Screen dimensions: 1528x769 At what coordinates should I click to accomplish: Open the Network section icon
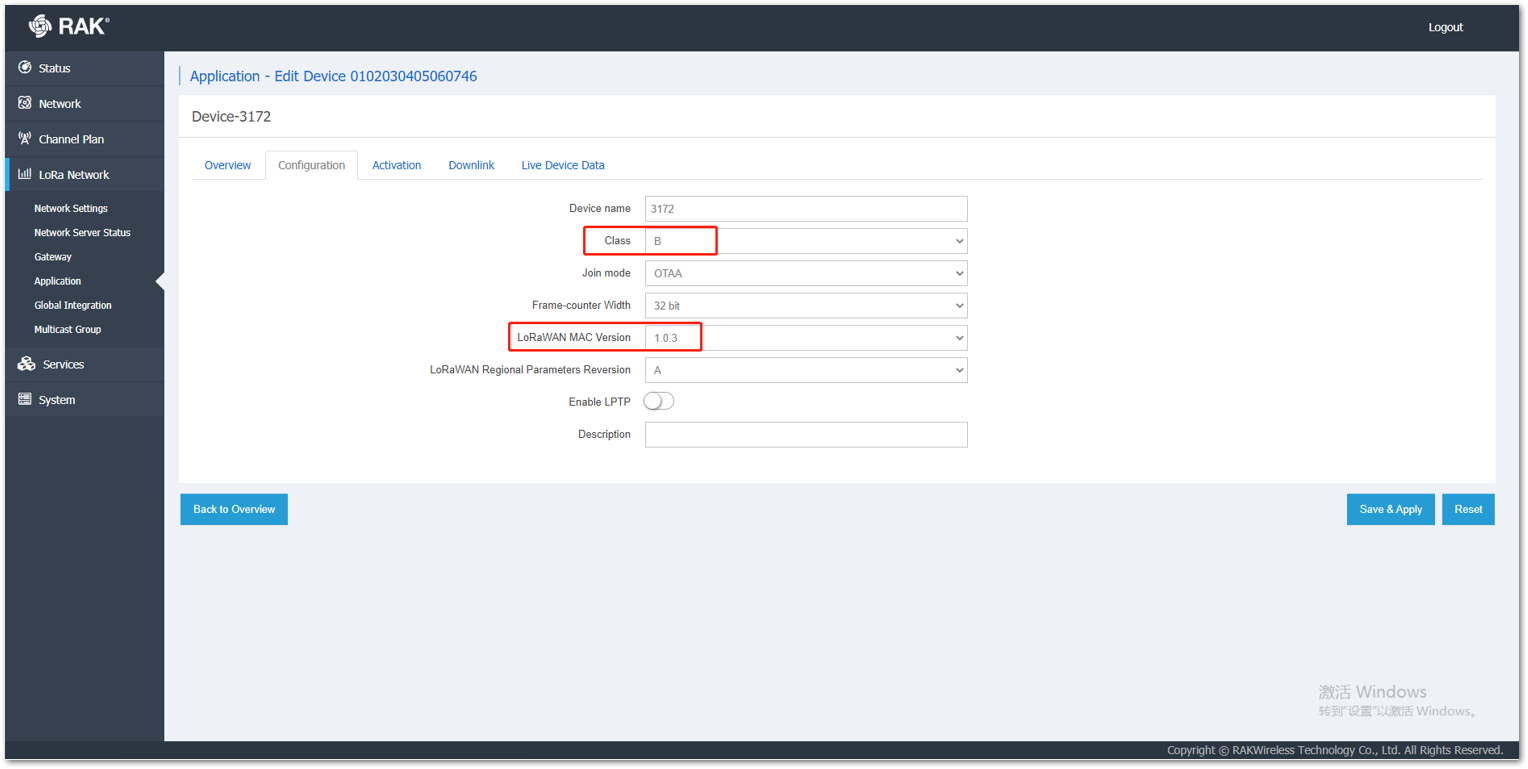(24, 103)
